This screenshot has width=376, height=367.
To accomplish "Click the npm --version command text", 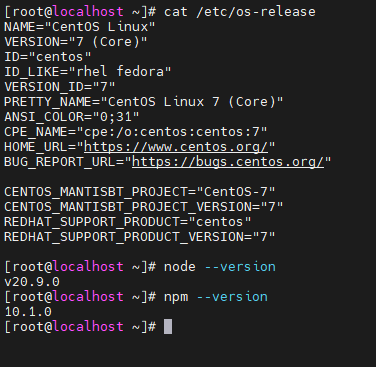I will click(x=216, y=297).
